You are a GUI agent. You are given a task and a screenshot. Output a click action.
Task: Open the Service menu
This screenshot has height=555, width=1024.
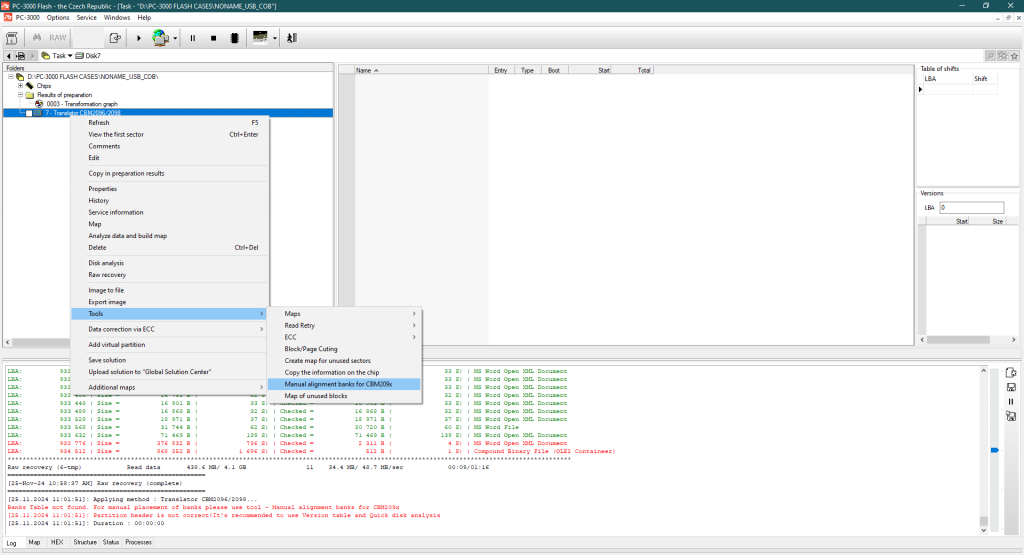click(87, 18)
